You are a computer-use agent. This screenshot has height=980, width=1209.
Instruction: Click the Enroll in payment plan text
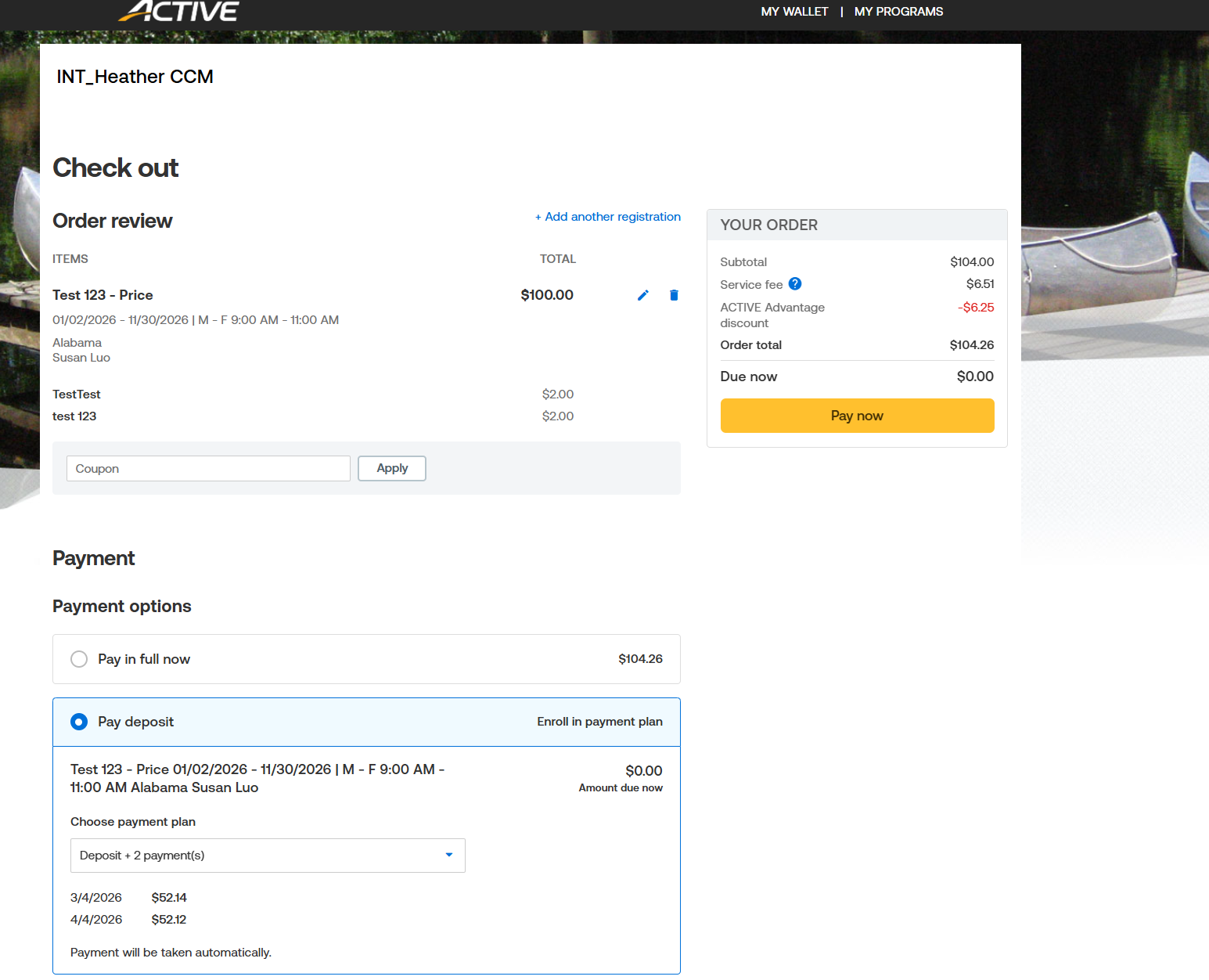[599, 722]
